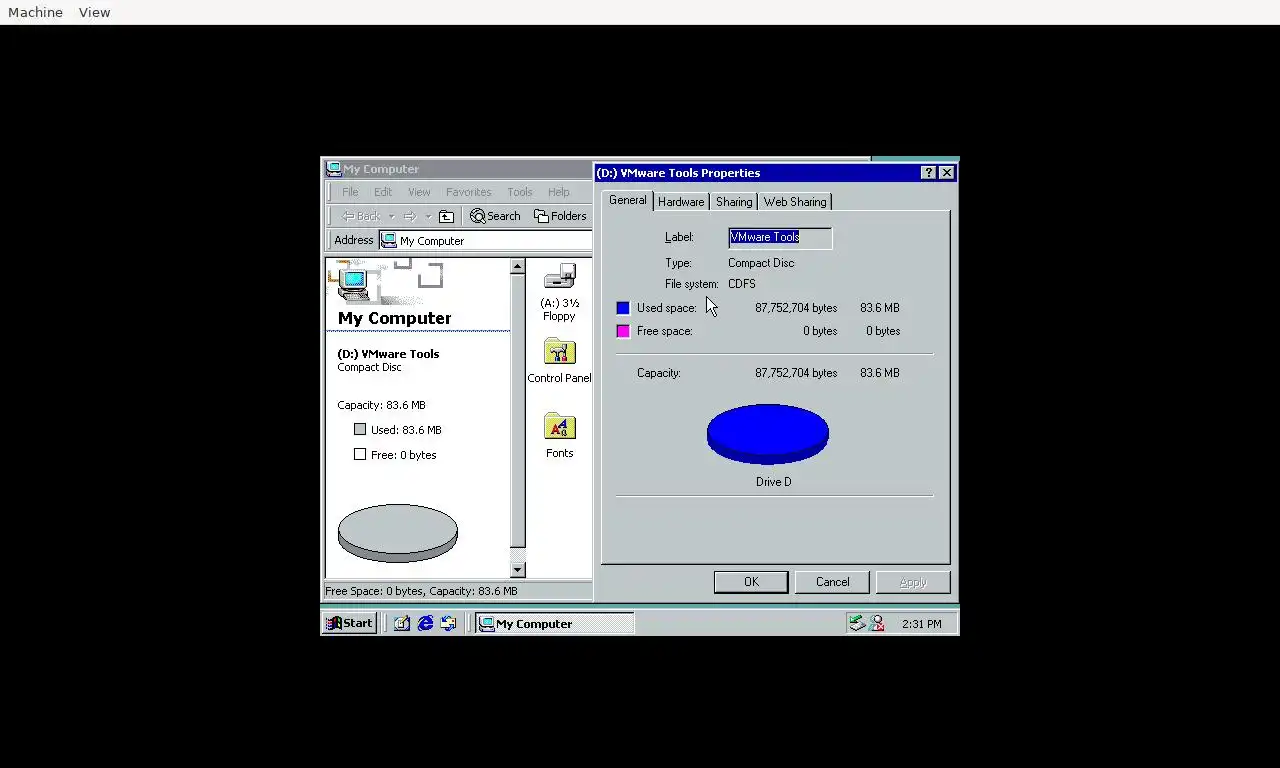This screenshot has width=1280, height=768.
Task: Click the Forward arrow toolbar button
Action: pos(409,216)
